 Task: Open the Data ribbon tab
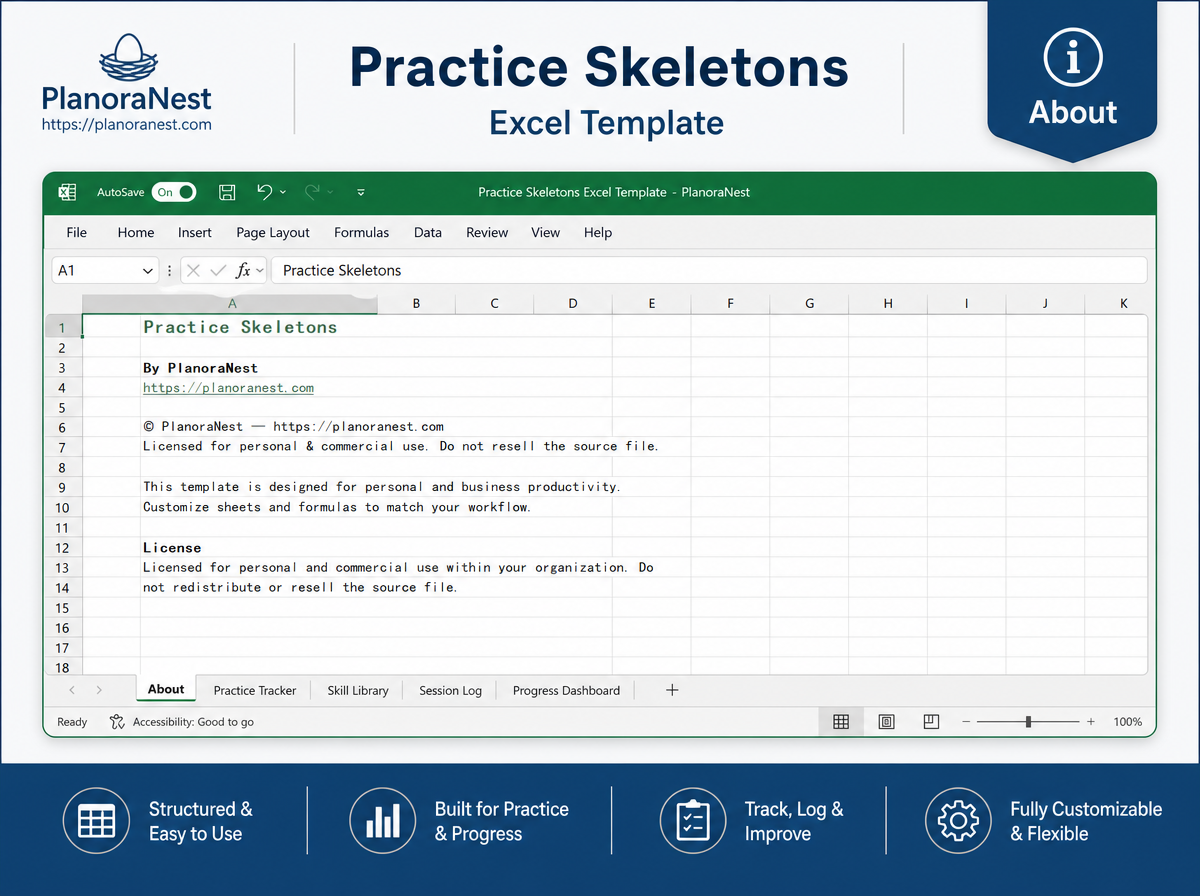pos(428,232)
